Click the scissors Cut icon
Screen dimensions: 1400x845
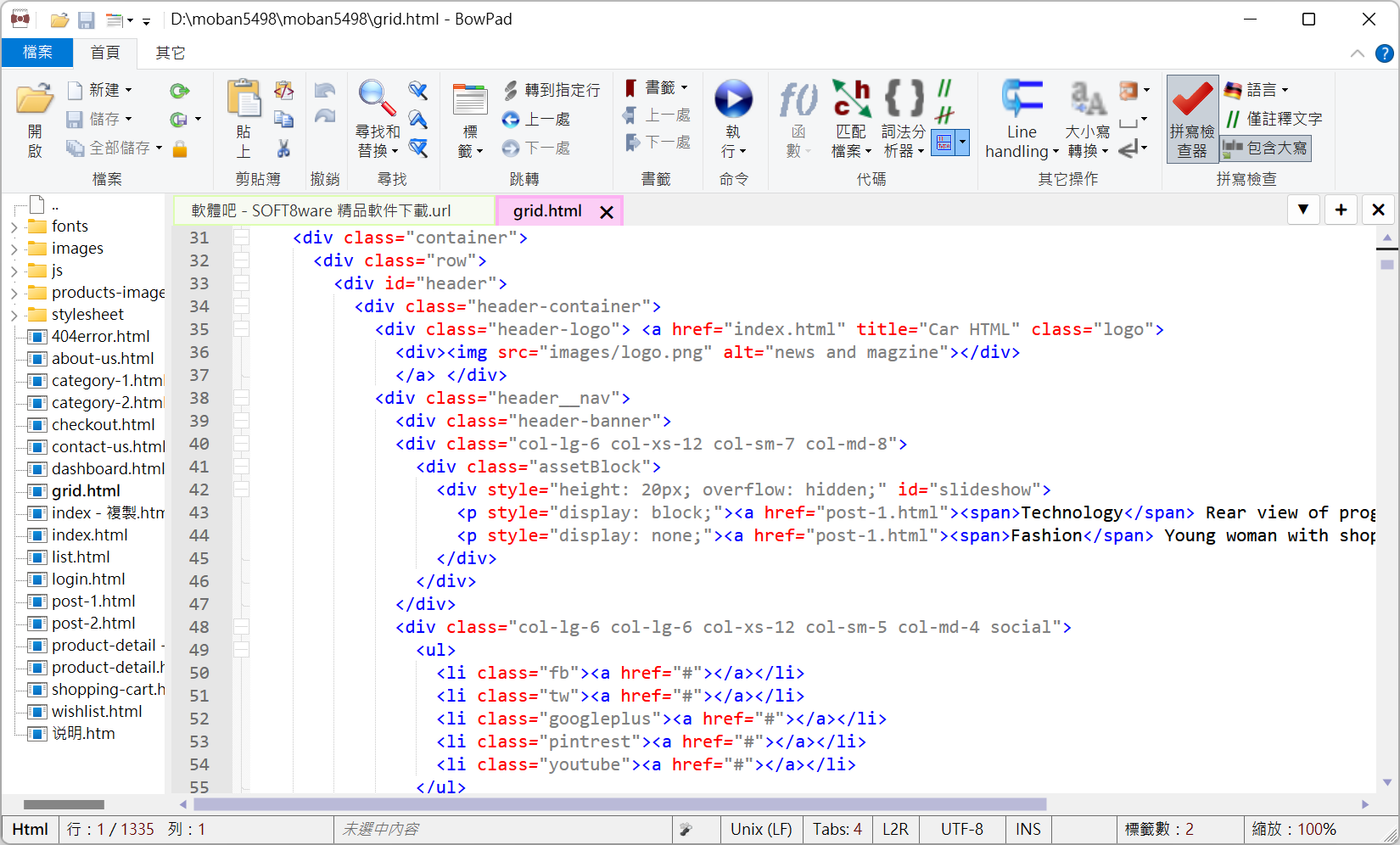click(x=283, y=149)
